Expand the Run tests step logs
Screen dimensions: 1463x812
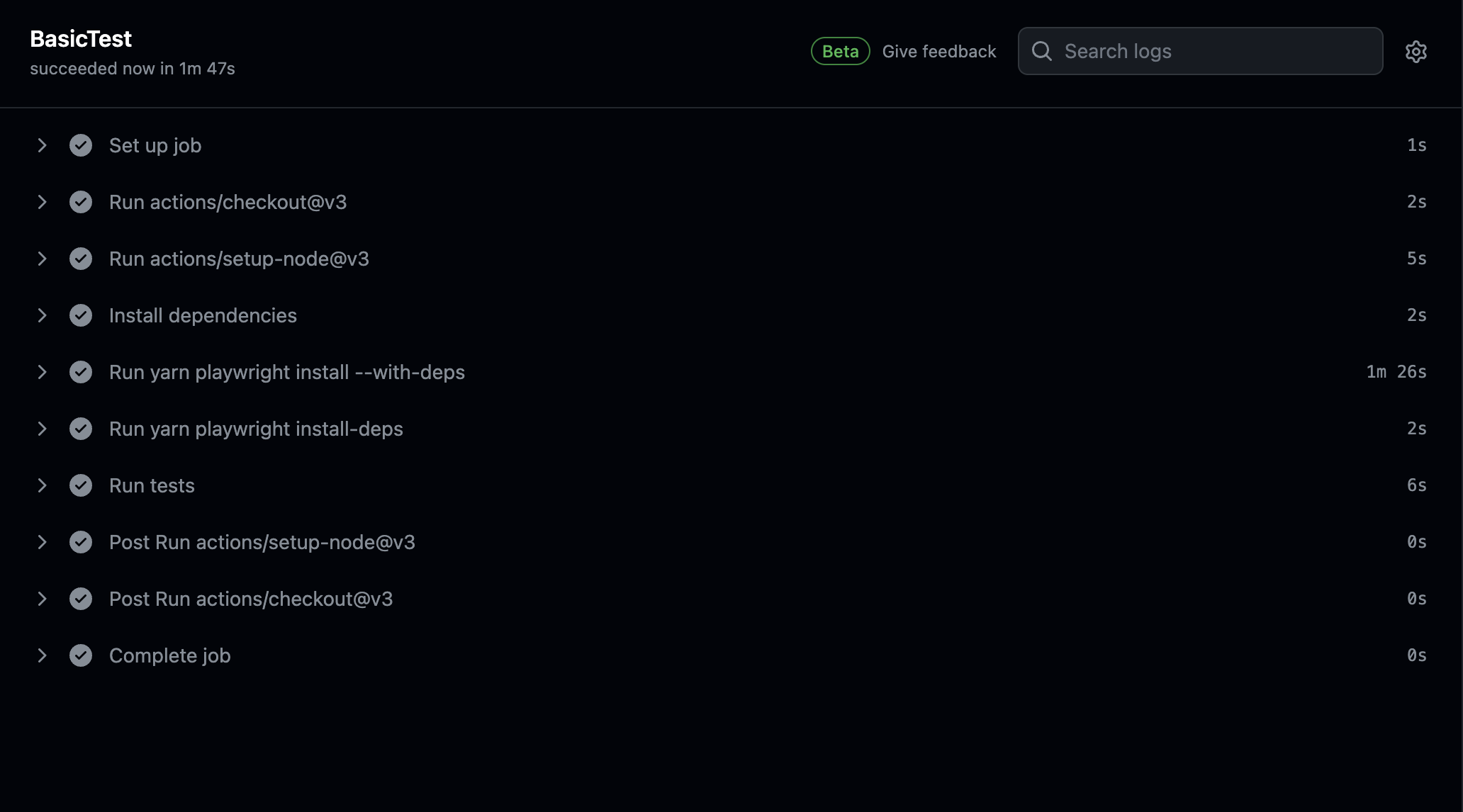[42, 485]
